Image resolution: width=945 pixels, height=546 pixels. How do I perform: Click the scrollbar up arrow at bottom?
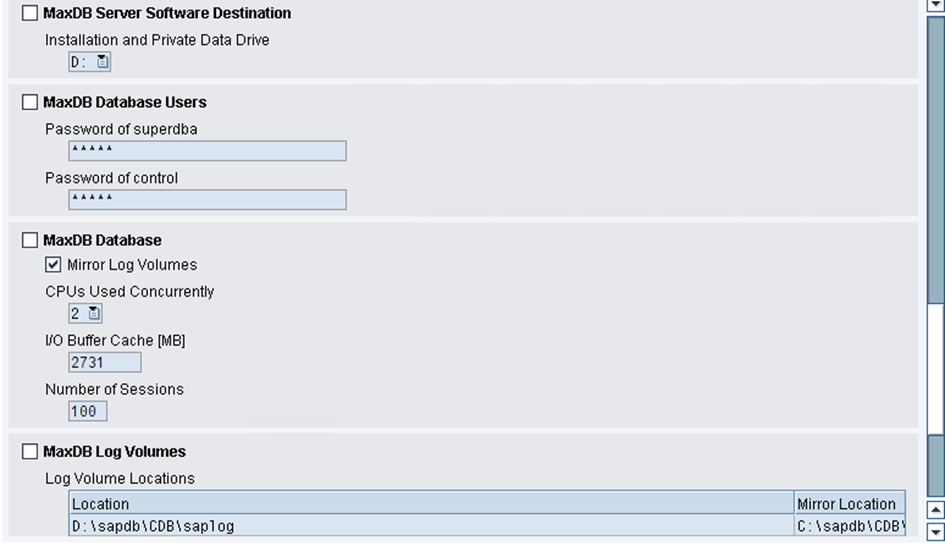click(x=935, y=510)
